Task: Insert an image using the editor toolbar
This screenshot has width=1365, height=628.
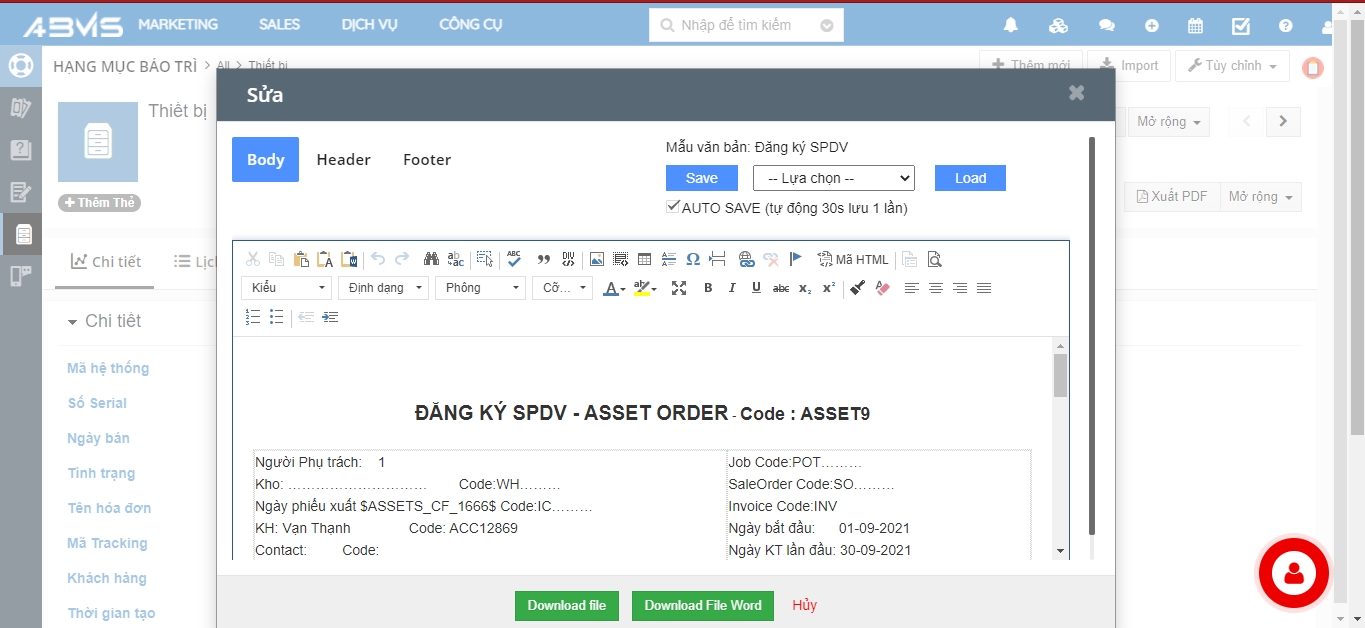Action: coord(597,259)
